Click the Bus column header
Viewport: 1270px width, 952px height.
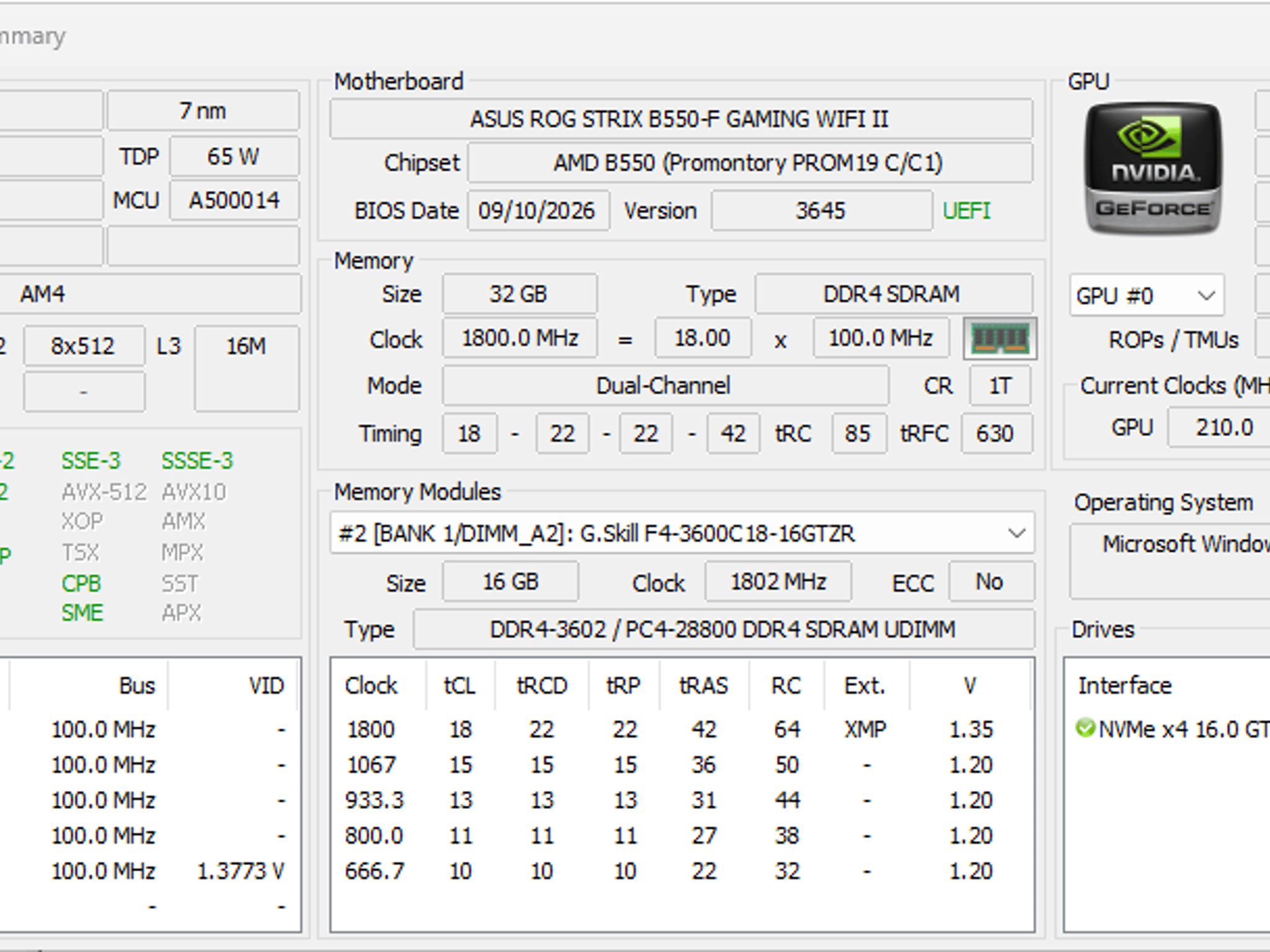point(89,685)
